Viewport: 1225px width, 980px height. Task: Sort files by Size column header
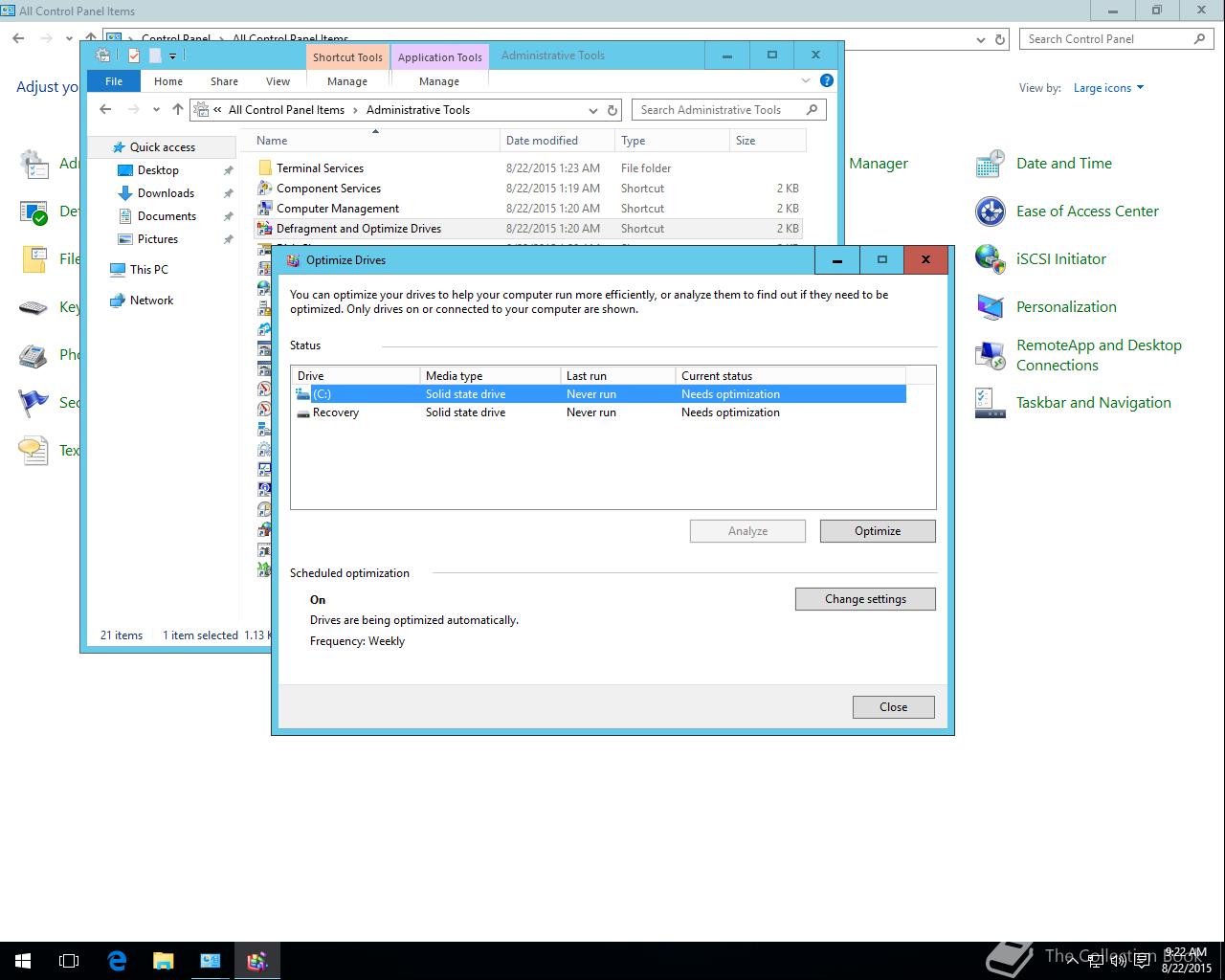tap(767, 141)
